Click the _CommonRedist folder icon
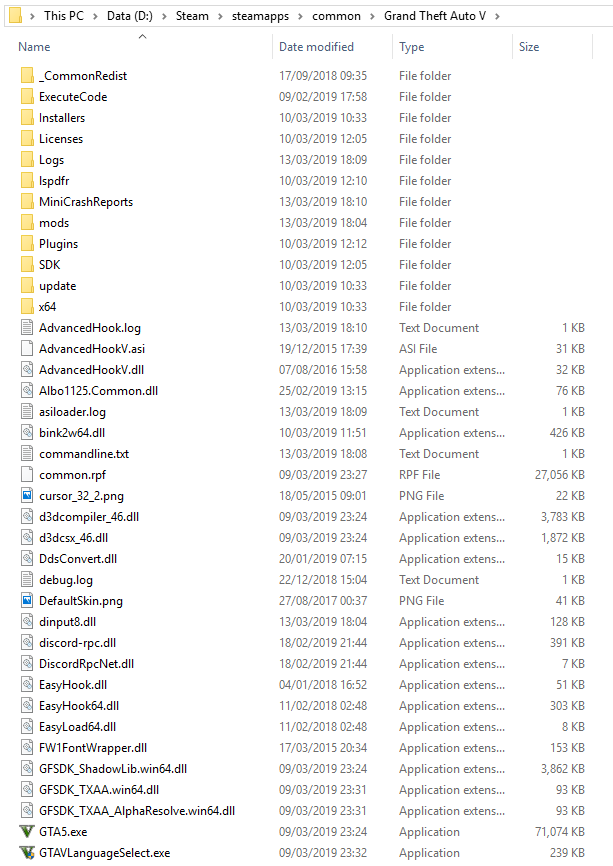 point(27,76)
